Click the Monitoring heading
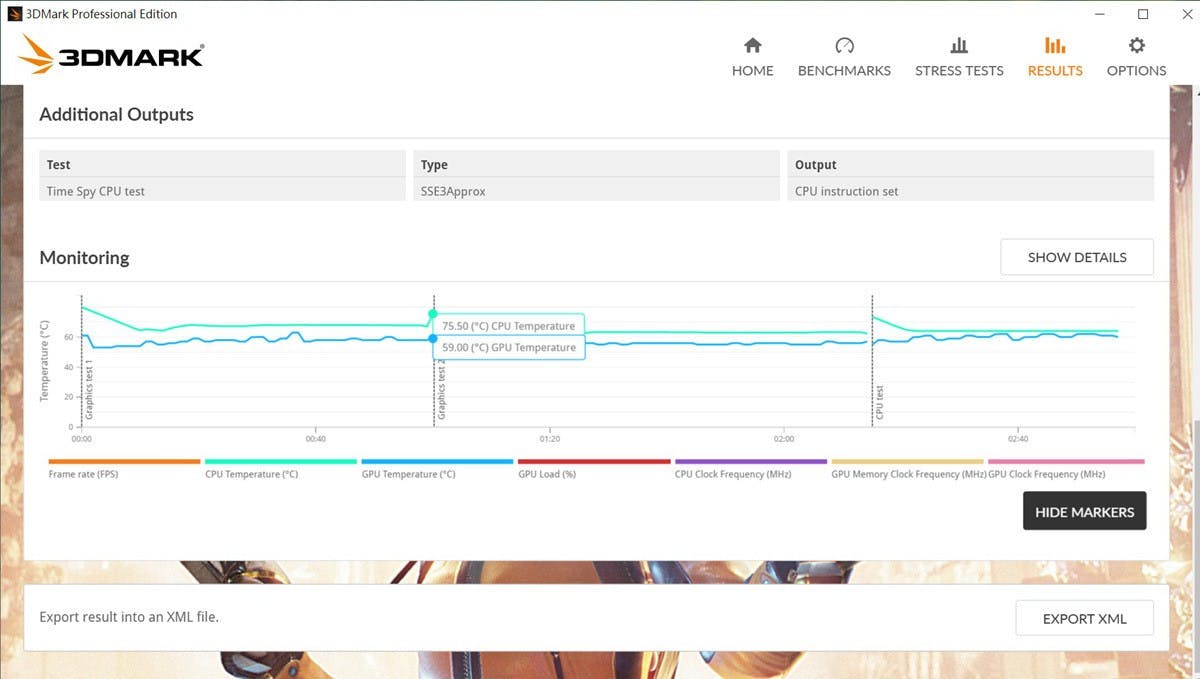1200x679 pixels. pyautogui.click(x=84, y=257)
